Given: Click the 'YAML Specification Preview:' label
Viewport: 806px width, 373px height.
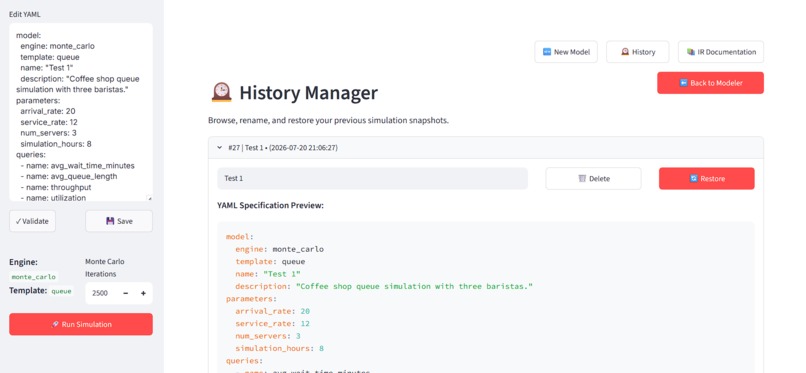Looking at the screenshot, I should point(270,206).
